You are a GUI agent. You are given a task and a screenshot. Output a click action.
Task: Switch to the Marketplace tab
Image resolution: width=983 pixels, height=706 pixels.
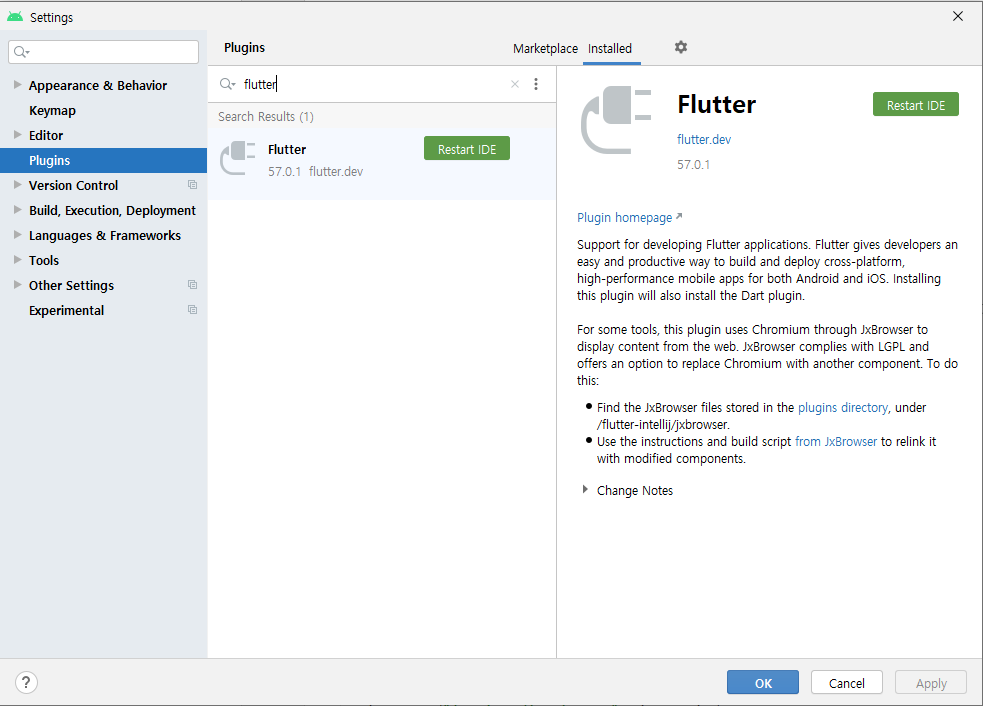[545, 49]
